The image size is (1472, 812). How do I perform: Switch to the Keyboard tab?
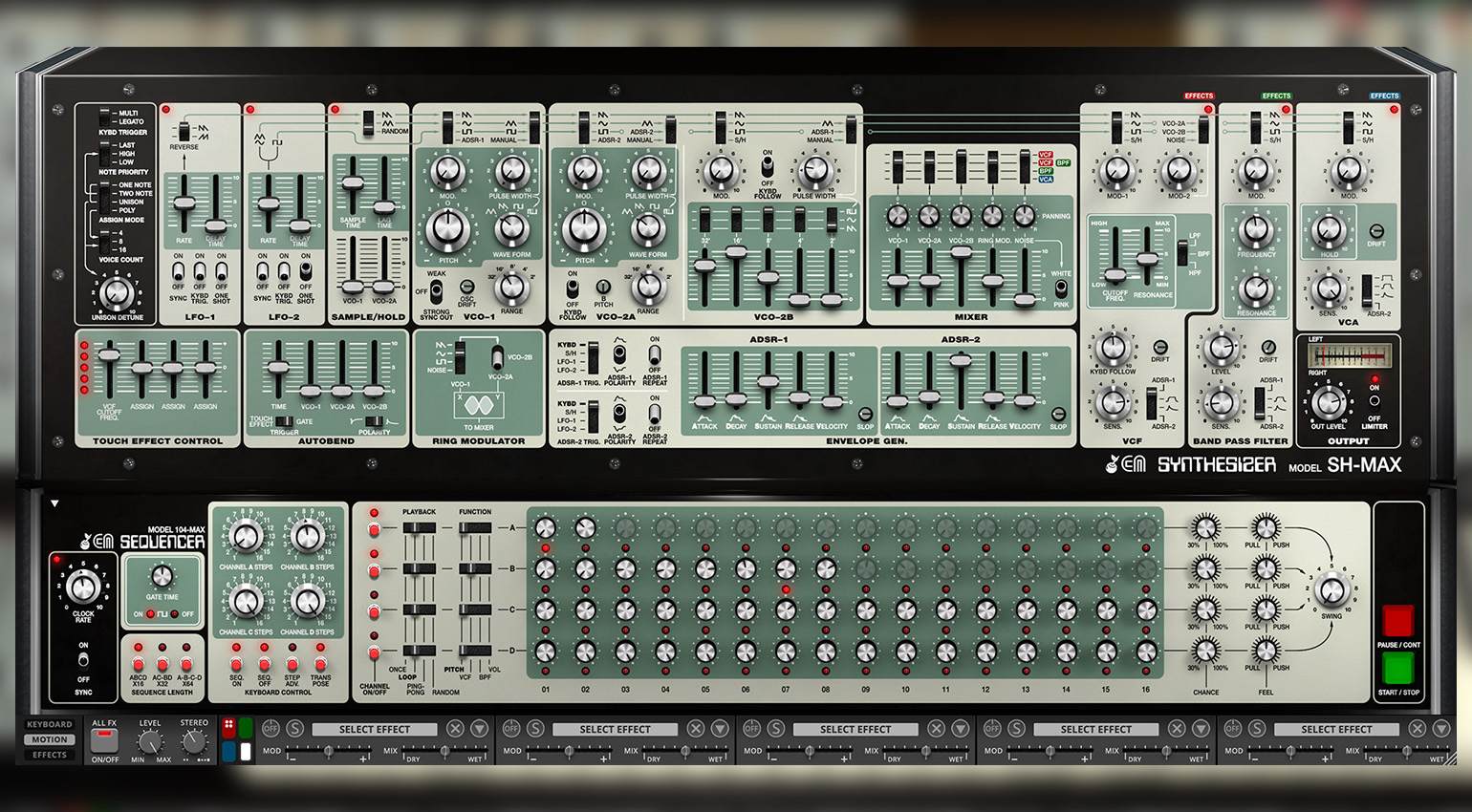50,724
